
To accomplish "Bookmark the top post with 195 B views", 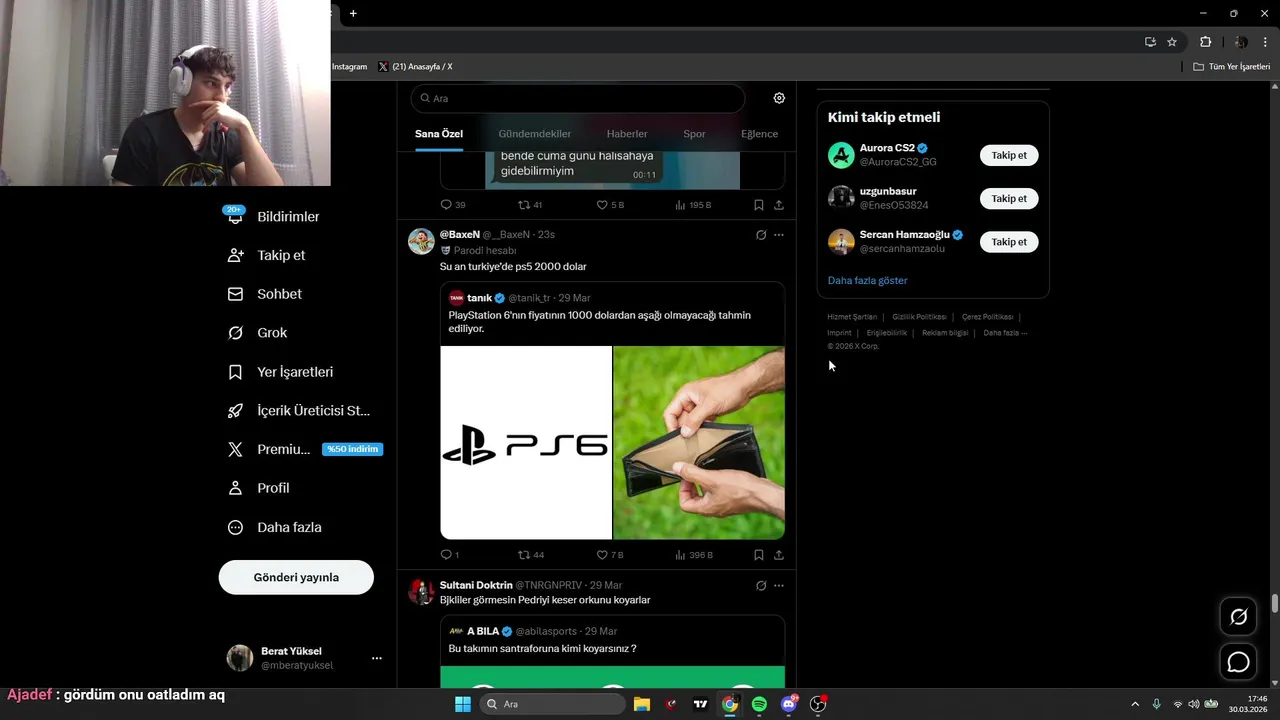I will coord(759,205).
